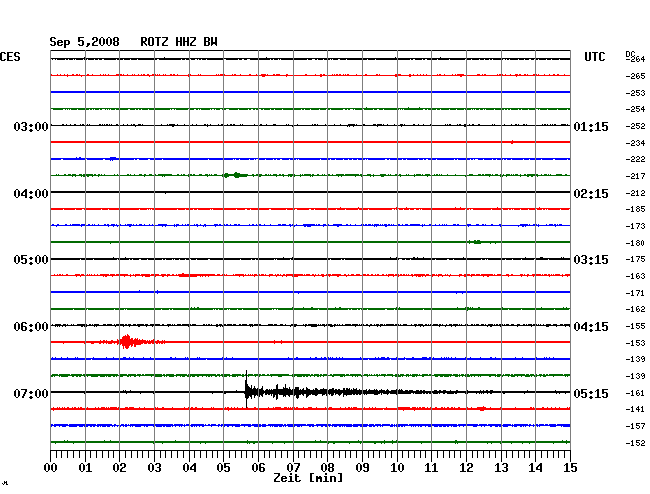Click the 01:15 UTC time label

591,127
